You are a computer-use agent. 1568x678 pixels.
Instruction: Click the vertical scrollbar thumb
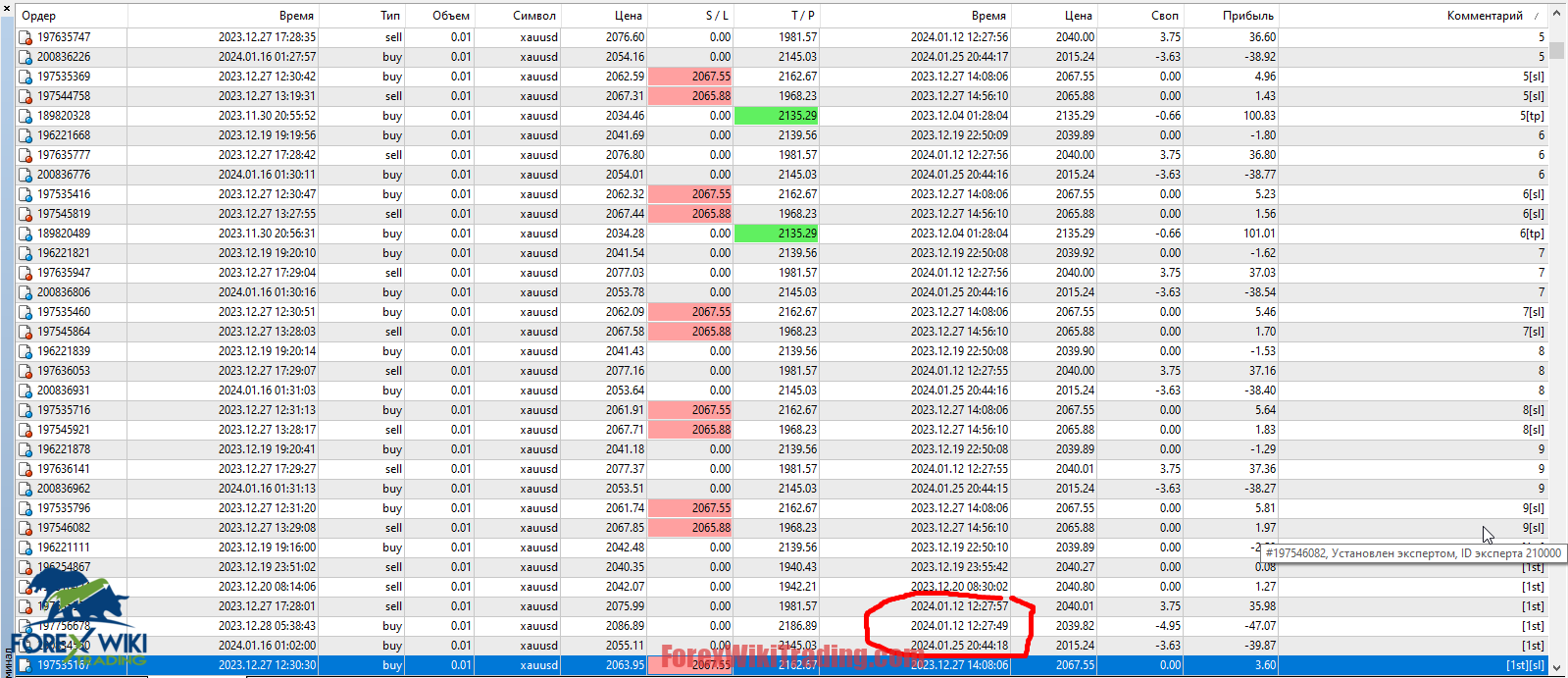(x=1557, y=50)
